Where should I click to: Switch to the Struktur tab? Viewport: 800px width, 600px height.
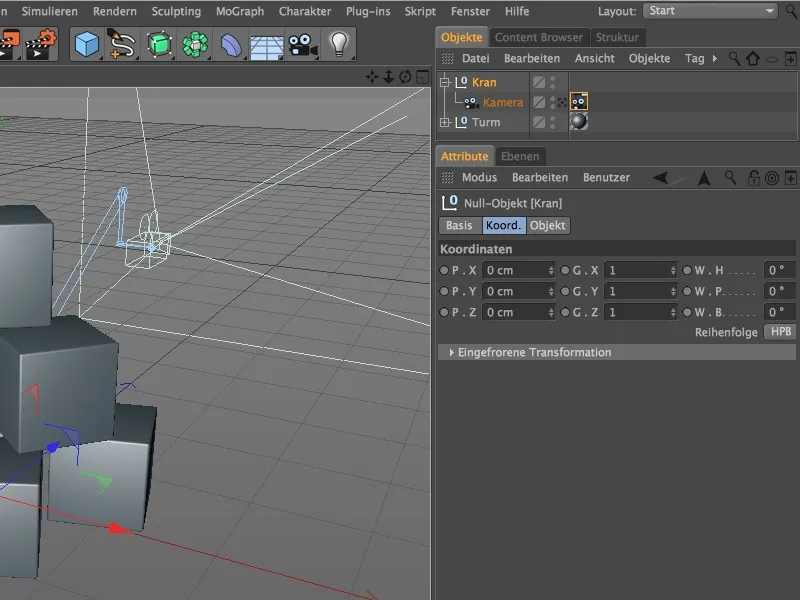click(x=617, y=37)
